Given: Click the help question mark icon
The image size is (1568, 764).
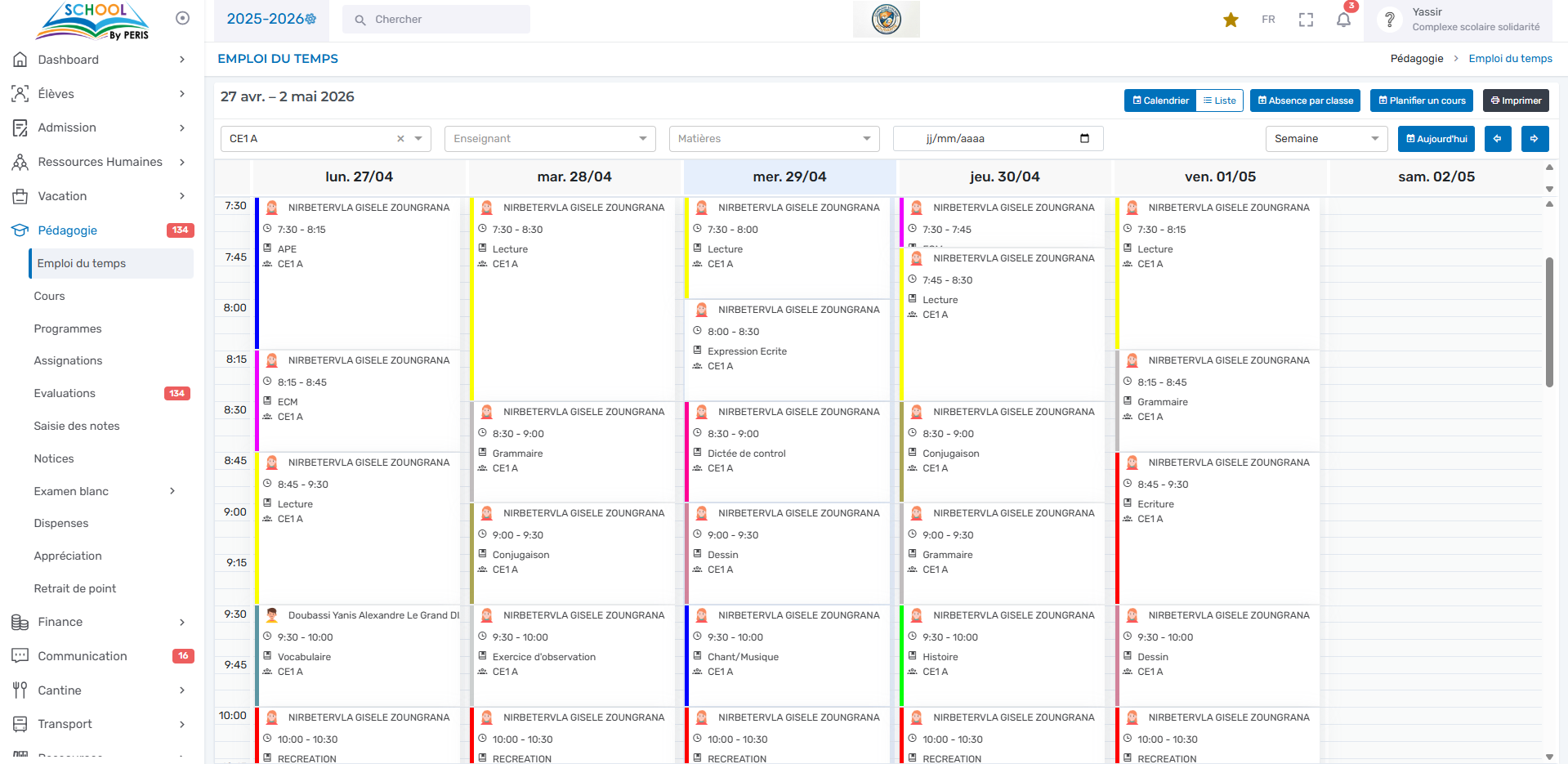Looking at the screenshot, I should tap(1389, 20).
